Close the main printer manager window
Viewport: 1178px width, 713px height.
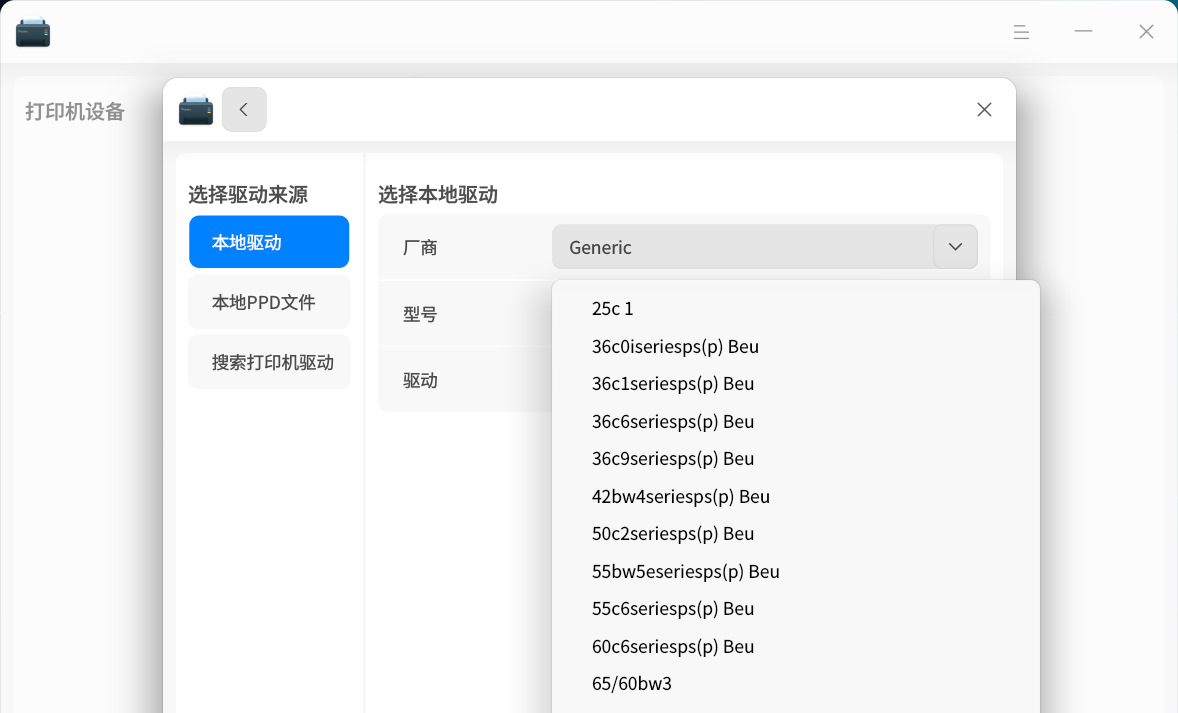pos(1146,32)
